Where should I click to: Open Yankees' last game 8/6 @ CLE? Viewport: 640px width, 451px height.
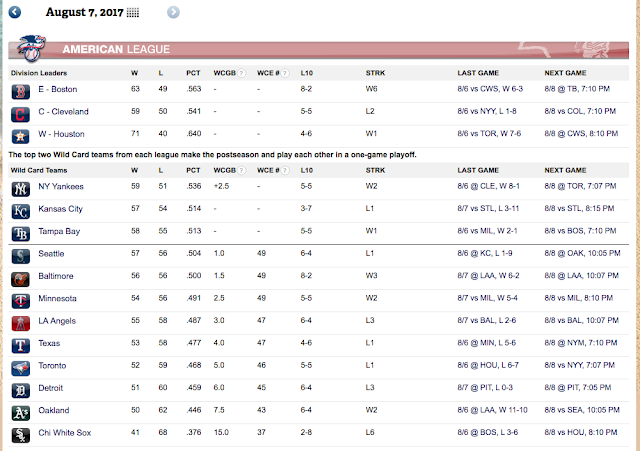pyautogui.click(x=489, y=186)
